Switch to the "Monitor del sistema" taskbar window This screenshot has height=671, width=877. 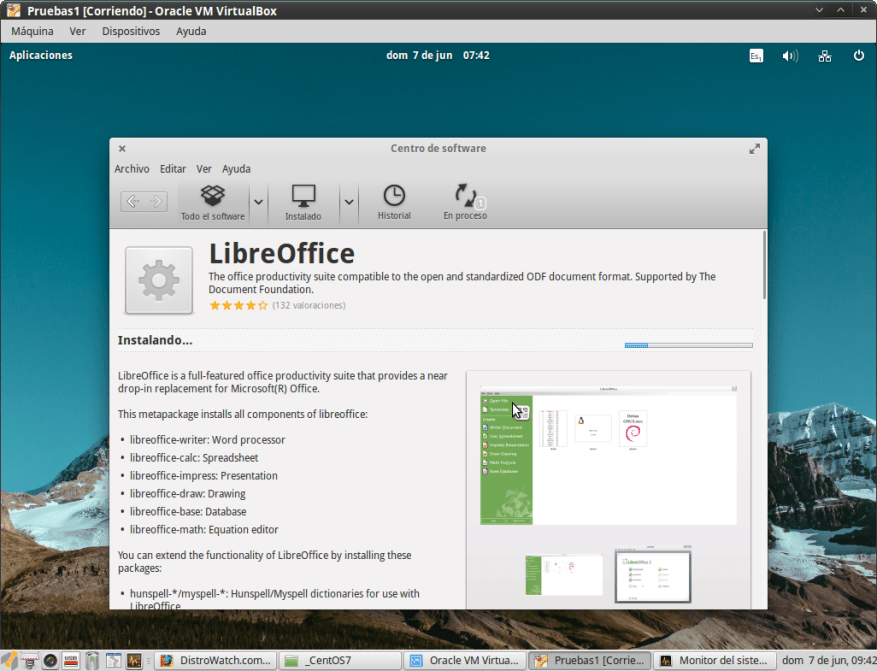point(715,660)
